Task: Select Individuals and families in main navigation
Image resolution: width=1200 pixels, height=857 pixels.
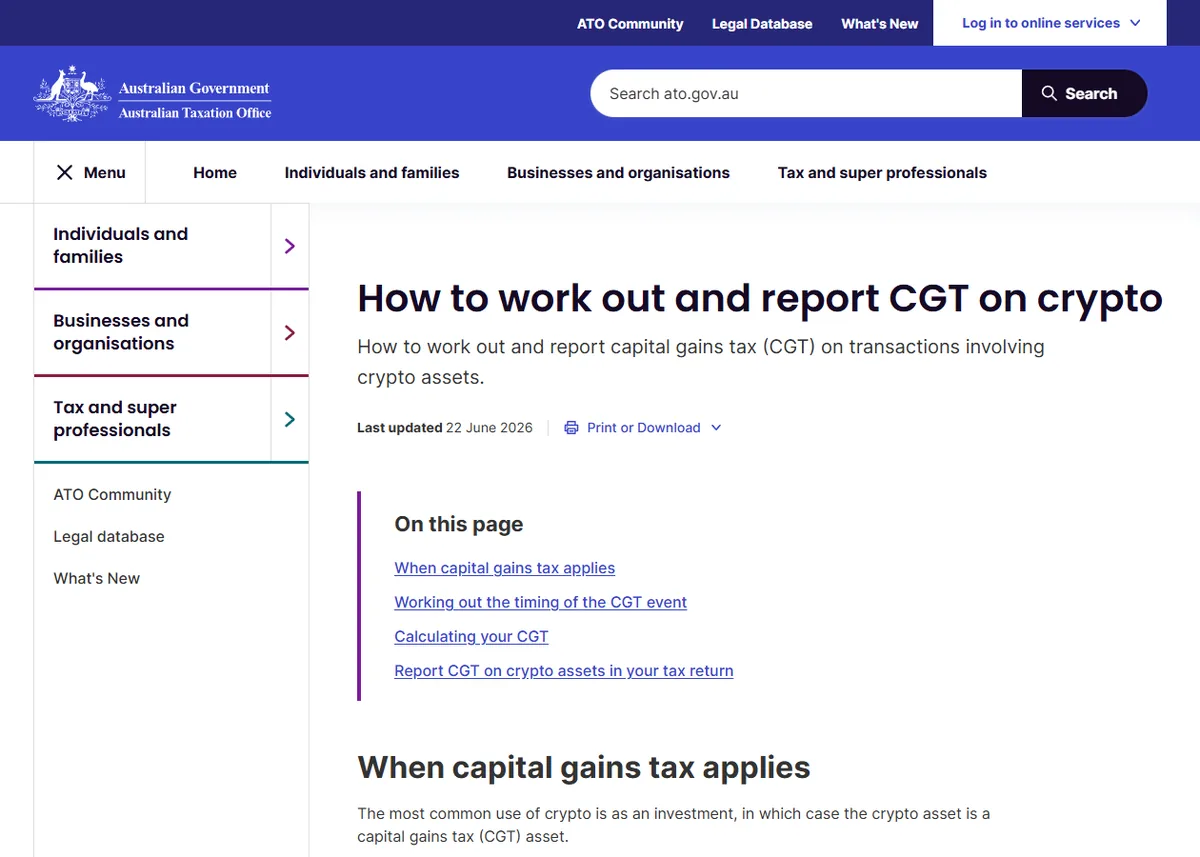Action: pos(372,172)
